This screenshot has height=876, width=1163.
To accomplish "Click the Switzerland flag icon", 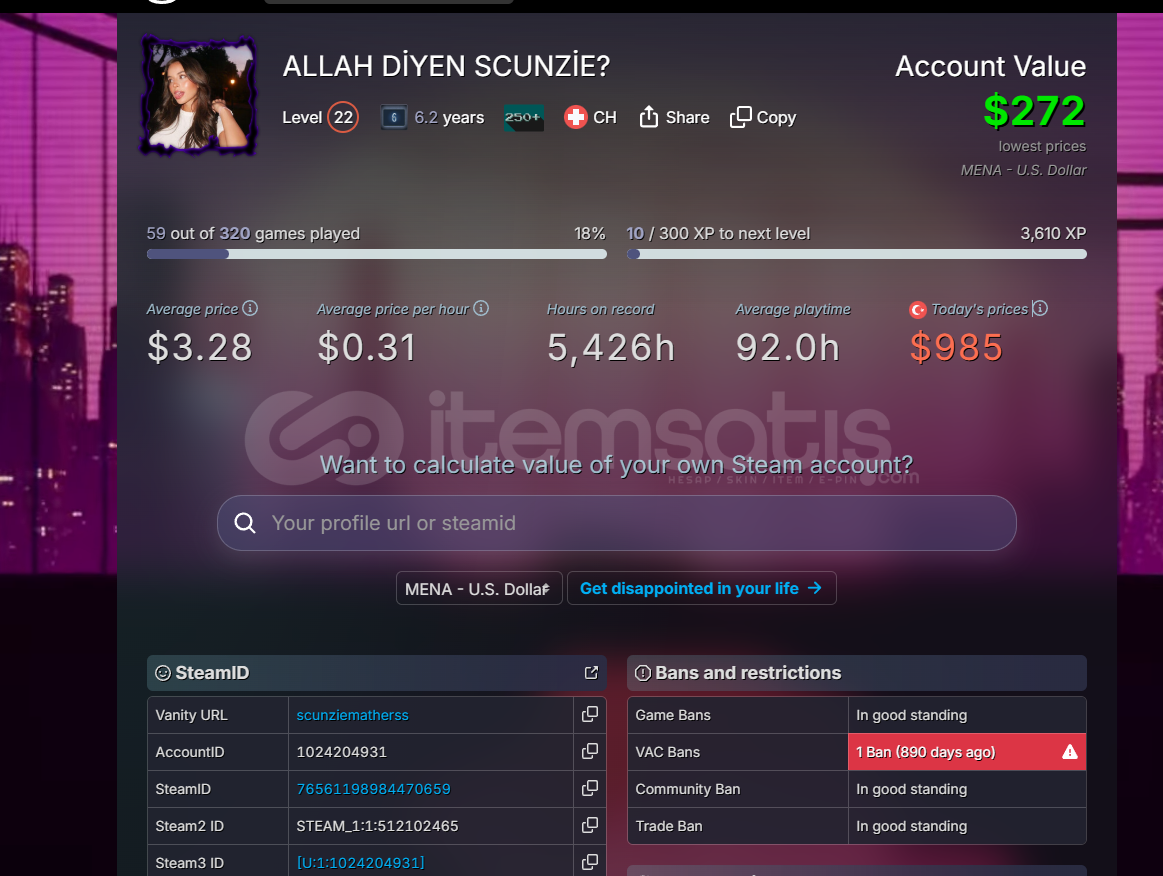I will [x=576, y=117].
